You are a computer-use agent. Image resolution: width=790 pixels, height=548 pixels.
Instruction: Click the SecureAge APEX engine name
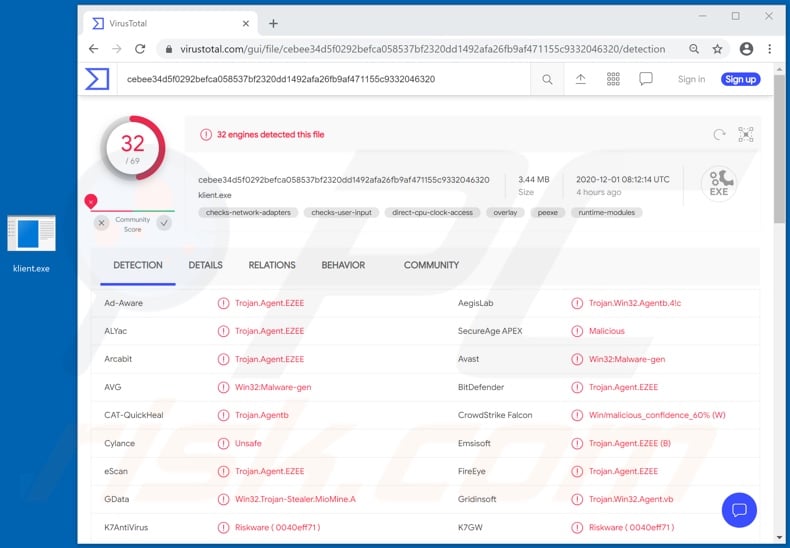[490, 331]
